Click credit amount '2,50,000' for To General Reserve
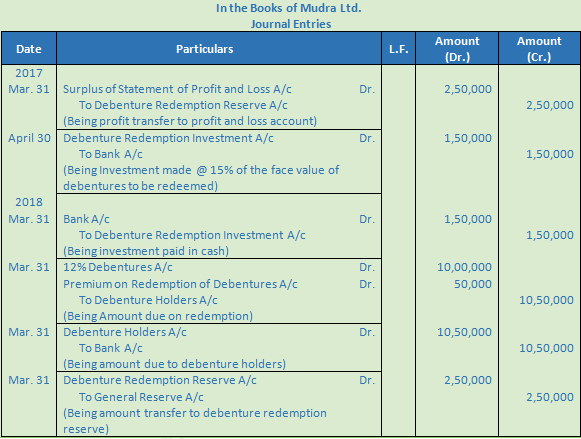The width and height of the screenshot is (581, 439). point(550,397)
